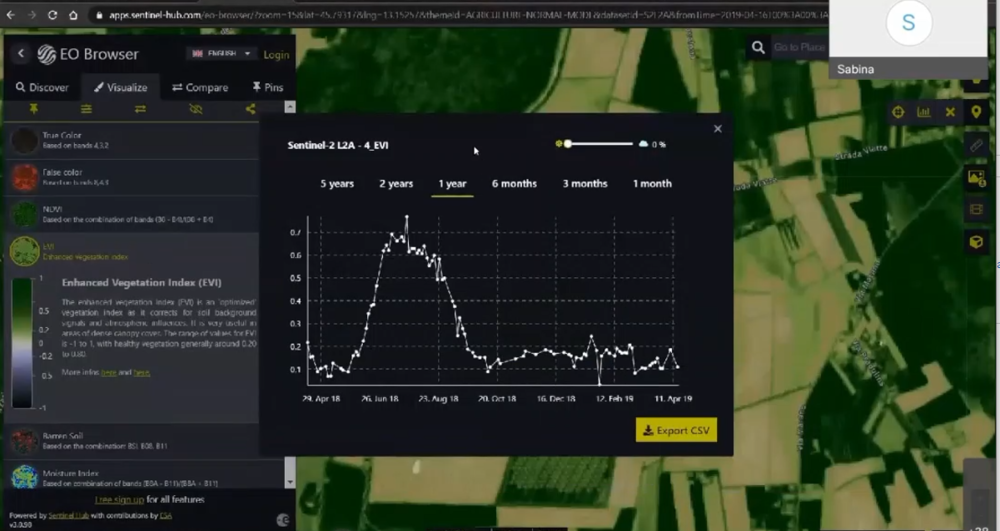This screenshot has height=531, width=1000.
Task: Select the False color layer
Action: [x=131, y=177]
